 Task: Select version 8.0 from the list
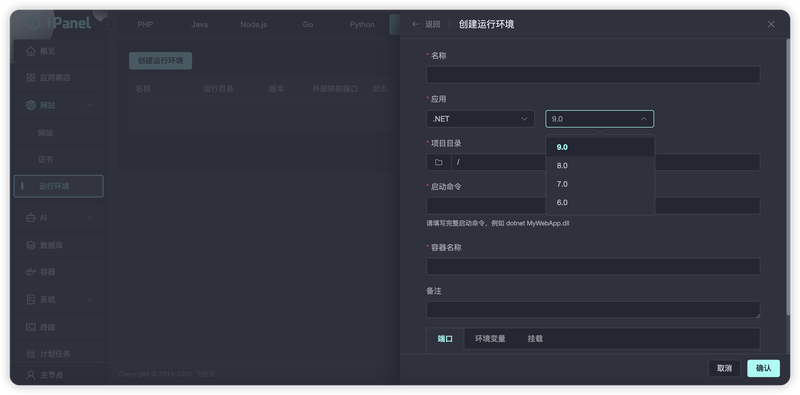click(600, 165)
